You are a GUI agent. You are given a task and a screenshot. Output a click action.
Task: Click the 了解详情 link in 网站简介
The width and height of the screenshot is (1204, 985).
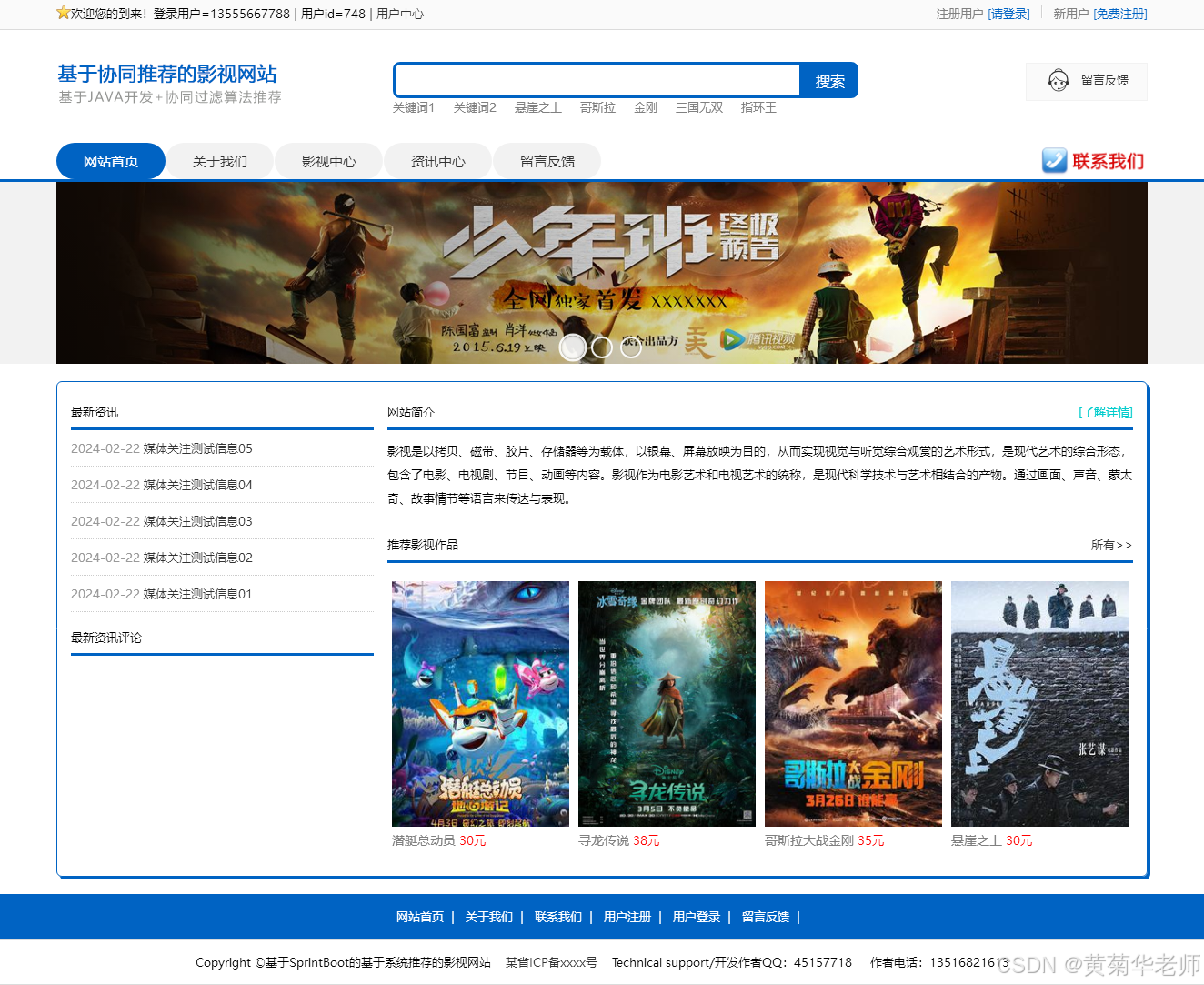point(1106,412)
